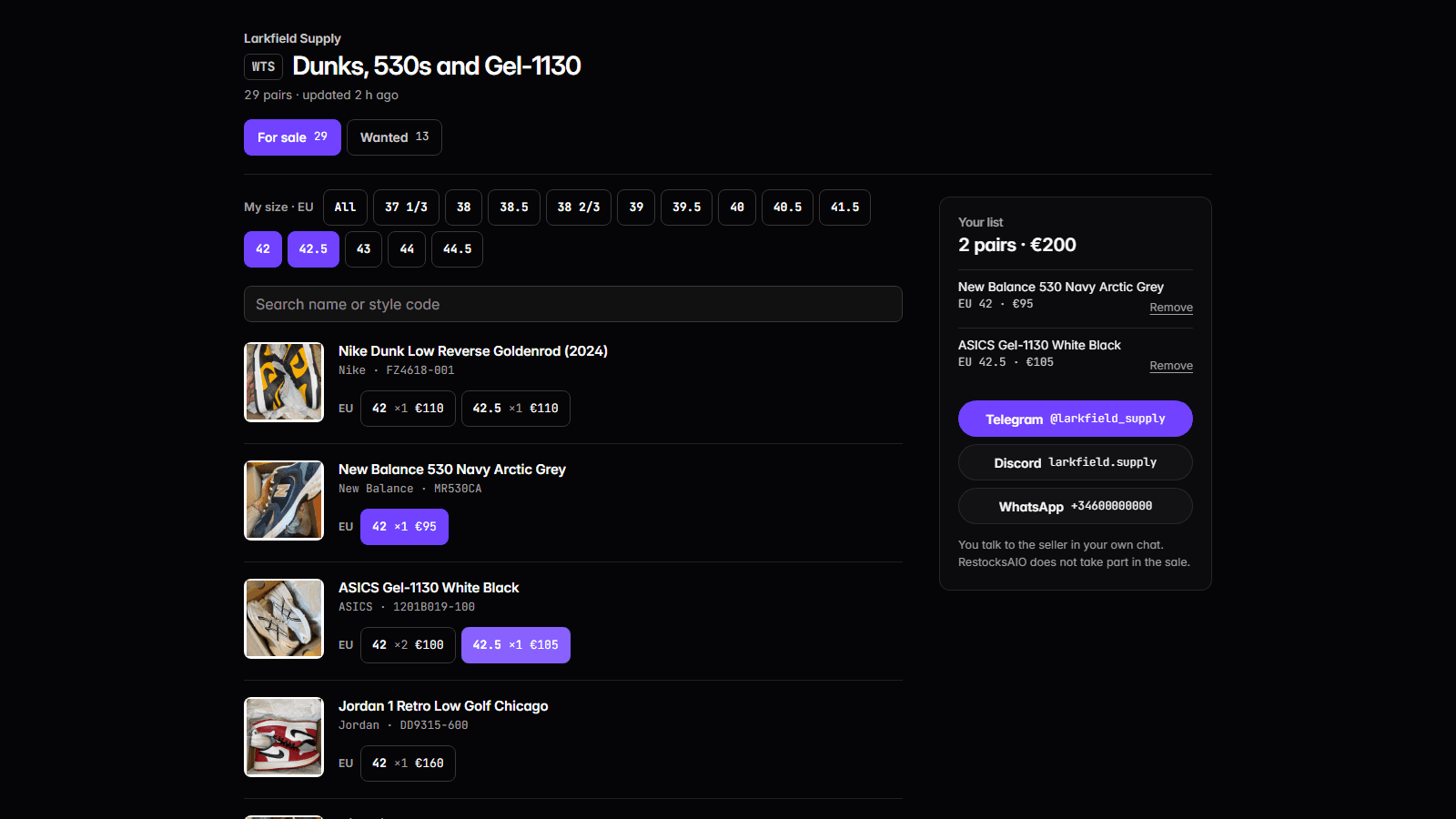Add ASICS Gel-1130 size 42 at €100
The width and height of the screenshot is (1456, 819).
pyautogui.click(x=408, y=645)
